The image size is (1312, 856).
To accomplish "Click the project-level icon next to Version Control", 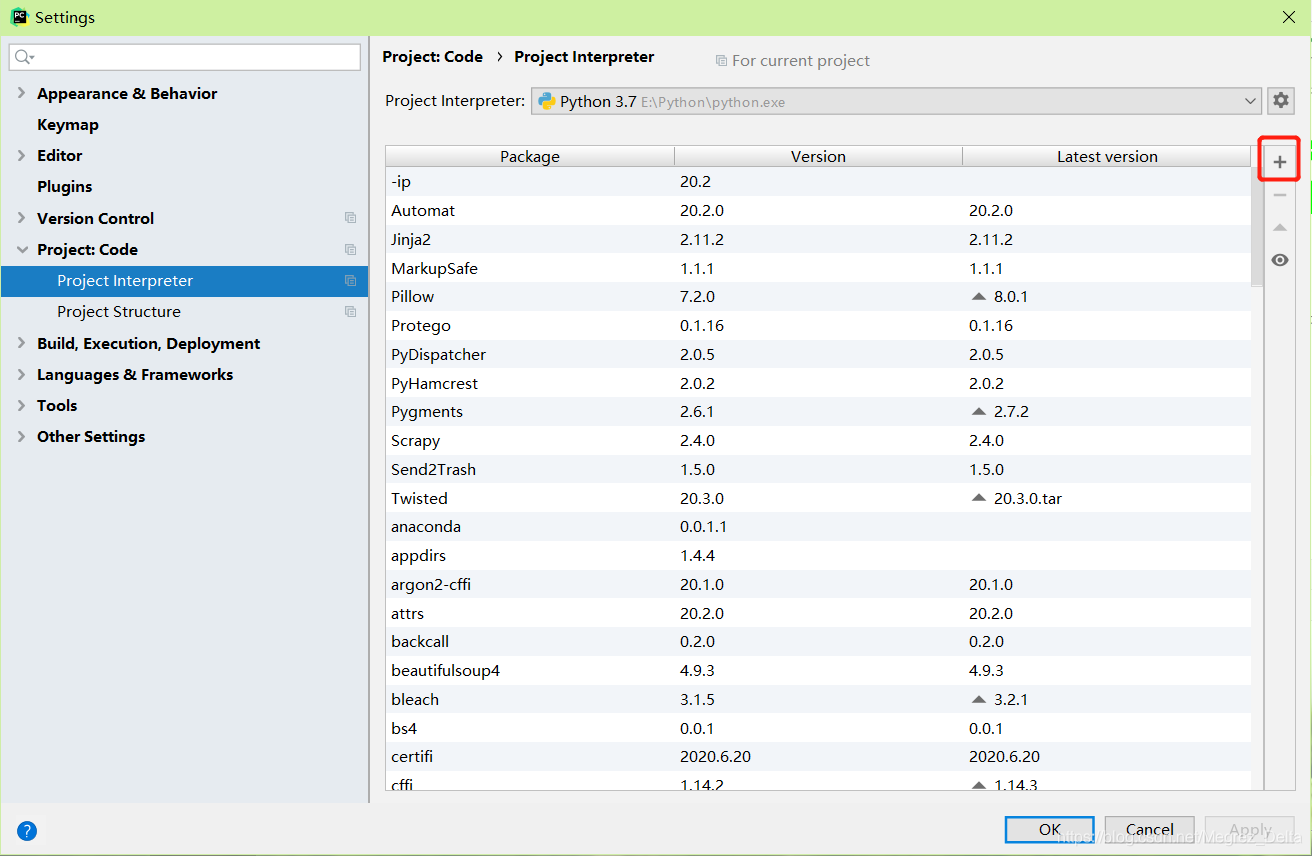I will click(x=350, y=218).
